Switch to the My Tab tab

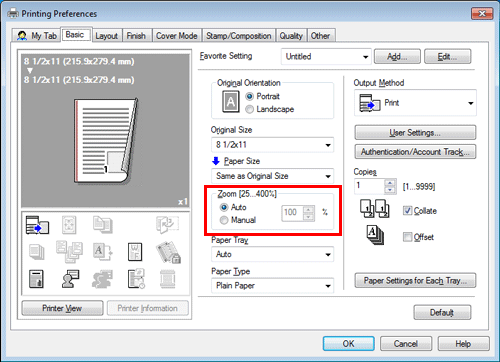(x=37, y=36)
